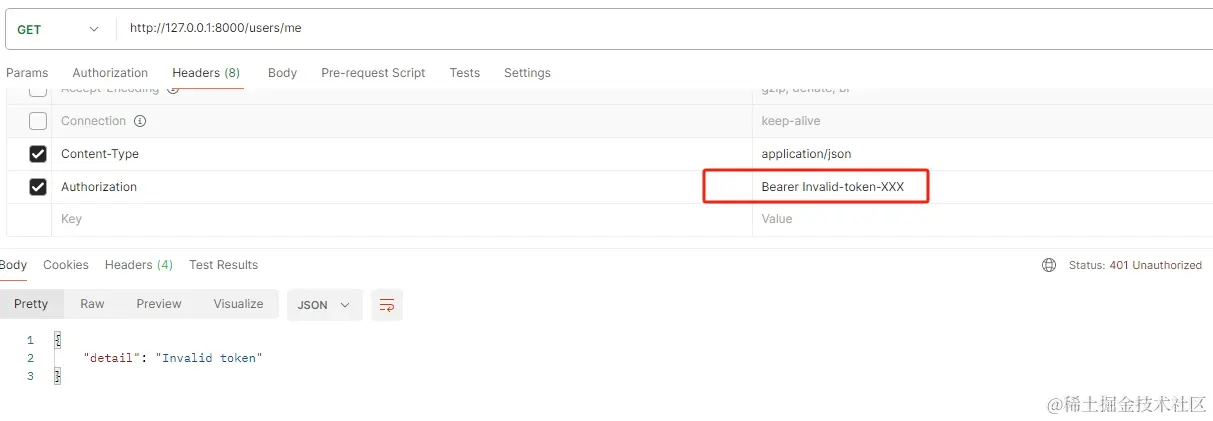This screenshot has height=421, width=1213.
Task: Click the empty Value input field
Action: 982,219
